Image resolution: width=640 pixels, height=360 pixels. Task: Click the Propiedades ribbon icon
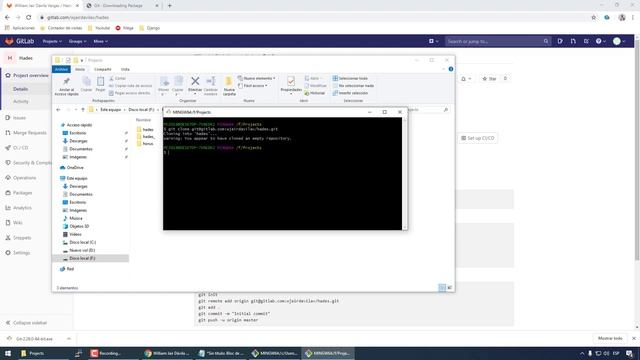pyautogui.click(x=291, y=84)
